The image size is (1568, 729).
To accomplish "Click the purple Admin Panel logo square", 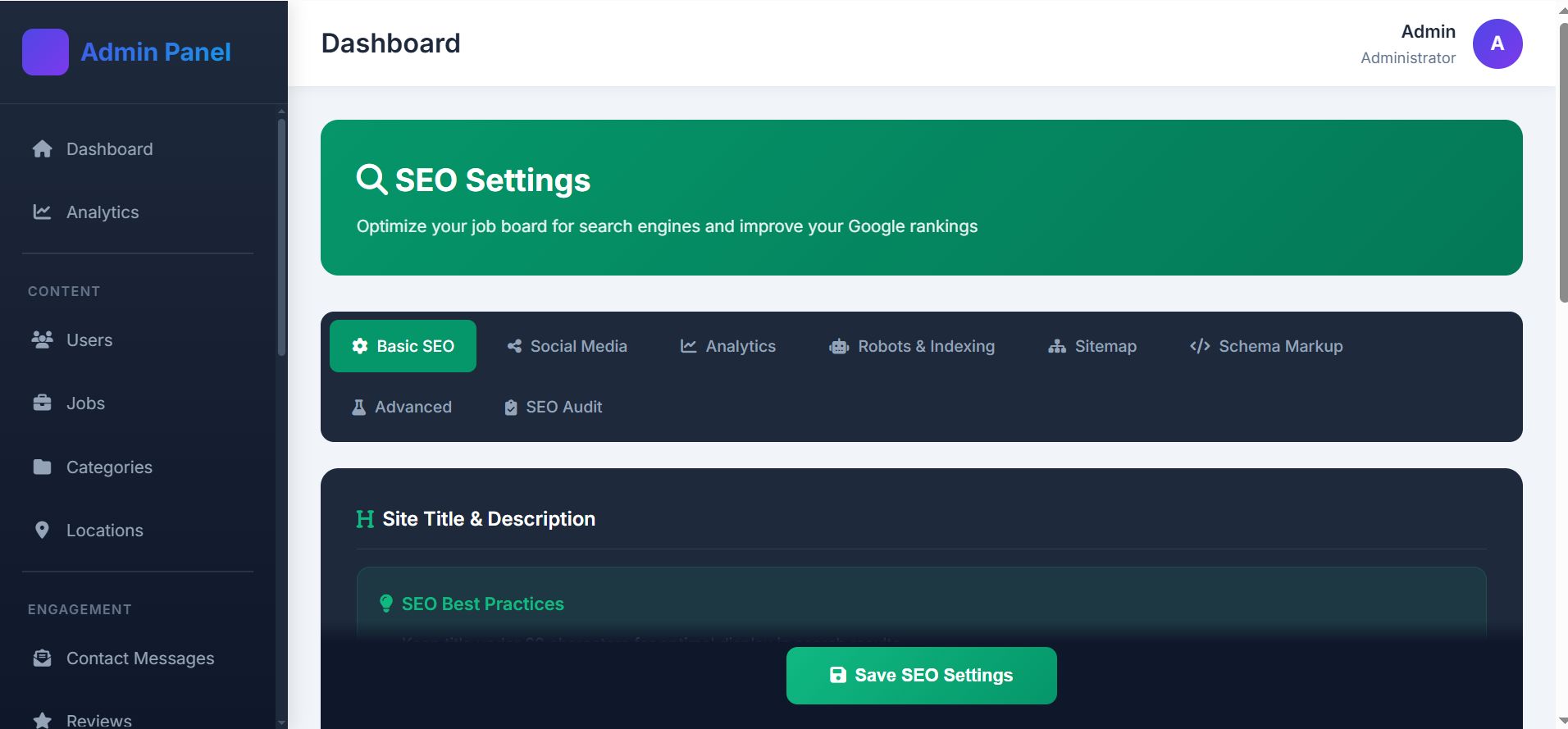I will [x=45, y=52].
